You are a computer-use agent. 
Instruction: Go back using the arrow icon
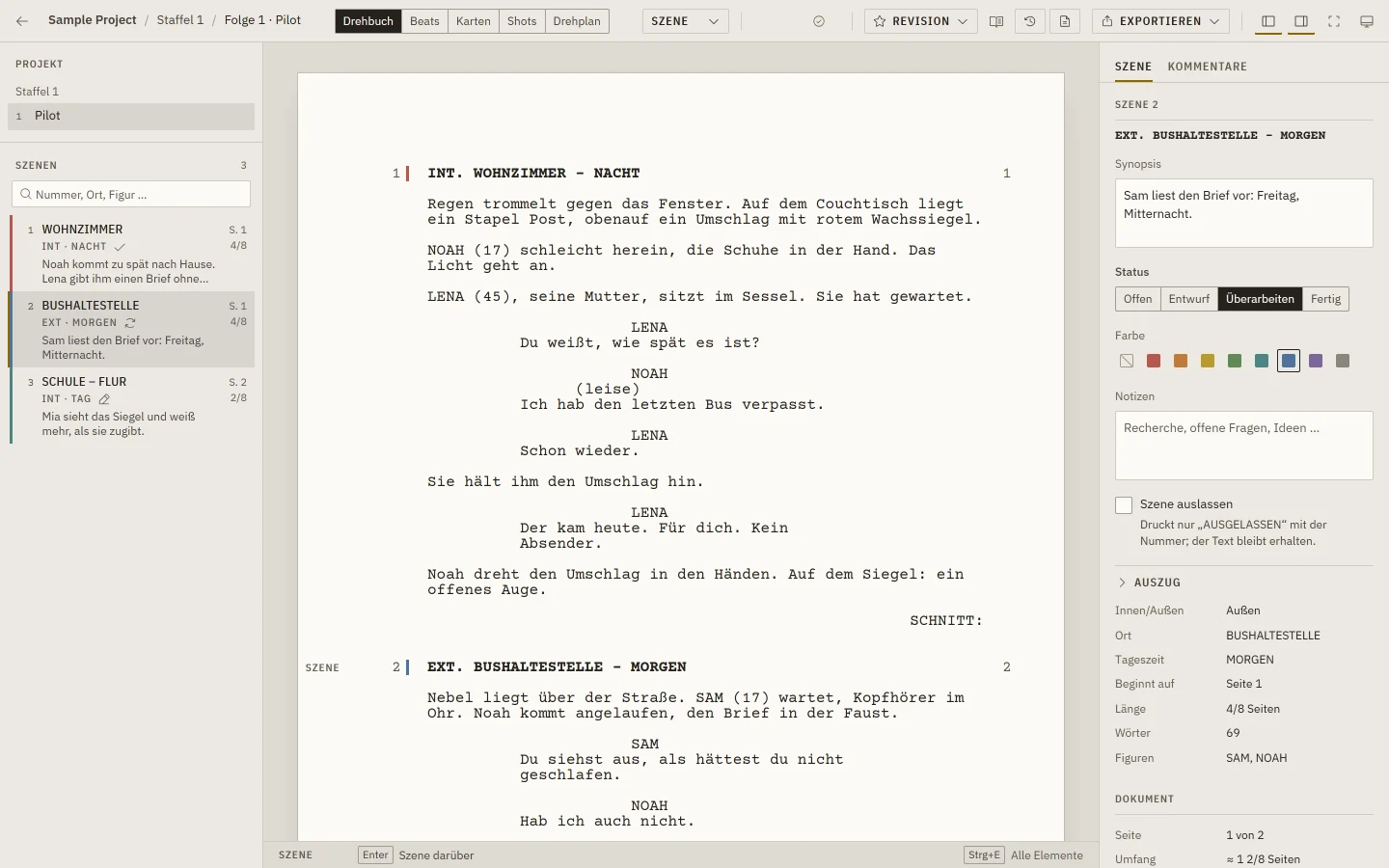coord(22,20)
